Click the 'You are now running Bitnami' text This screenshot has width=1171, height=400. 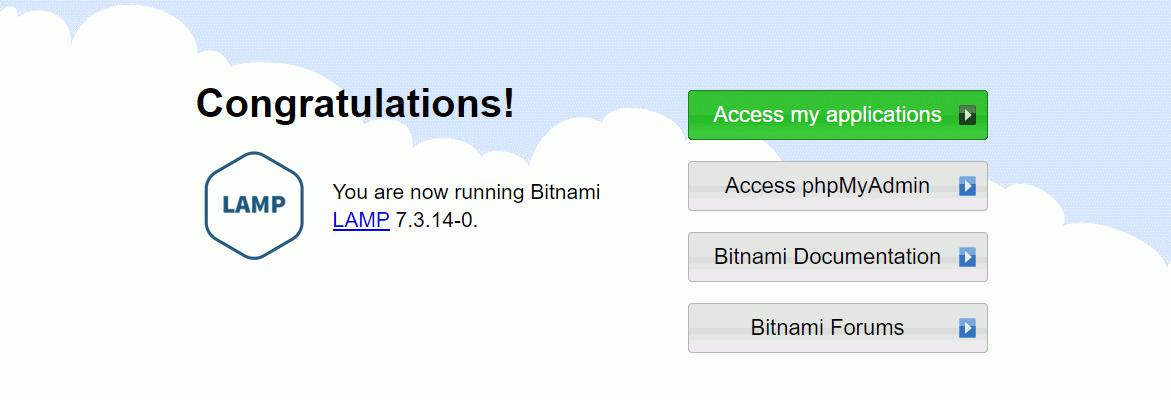466,192
